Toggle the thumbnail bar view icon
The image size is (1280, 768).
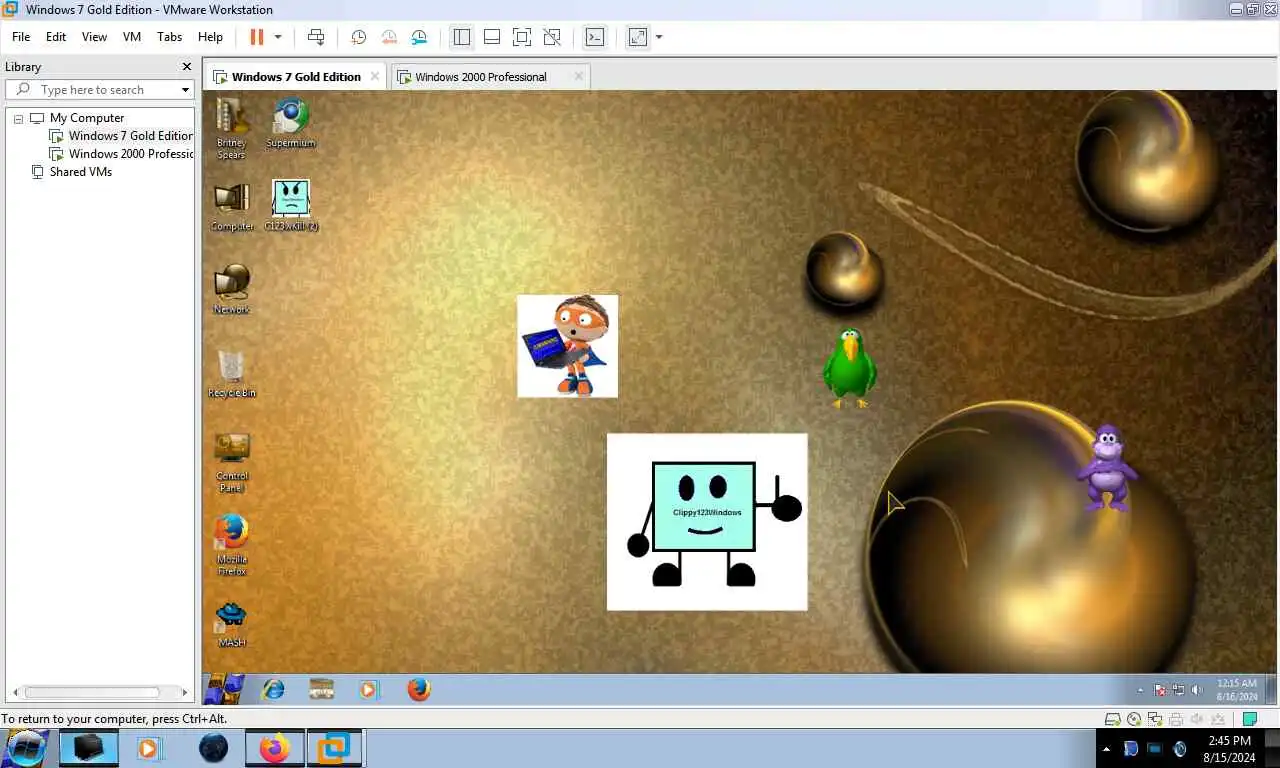point(491,37)
